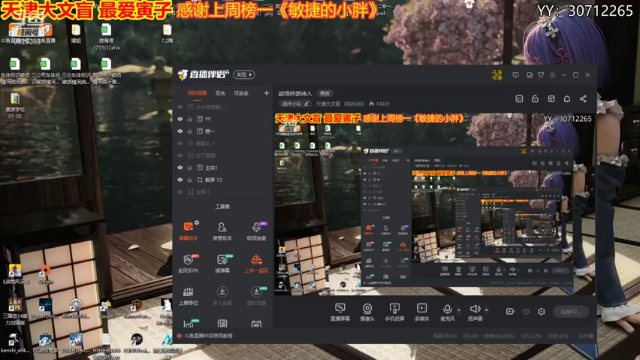
Task: Click the room ID 8826383
Action: pyautogui.click(x=353, y=104)
